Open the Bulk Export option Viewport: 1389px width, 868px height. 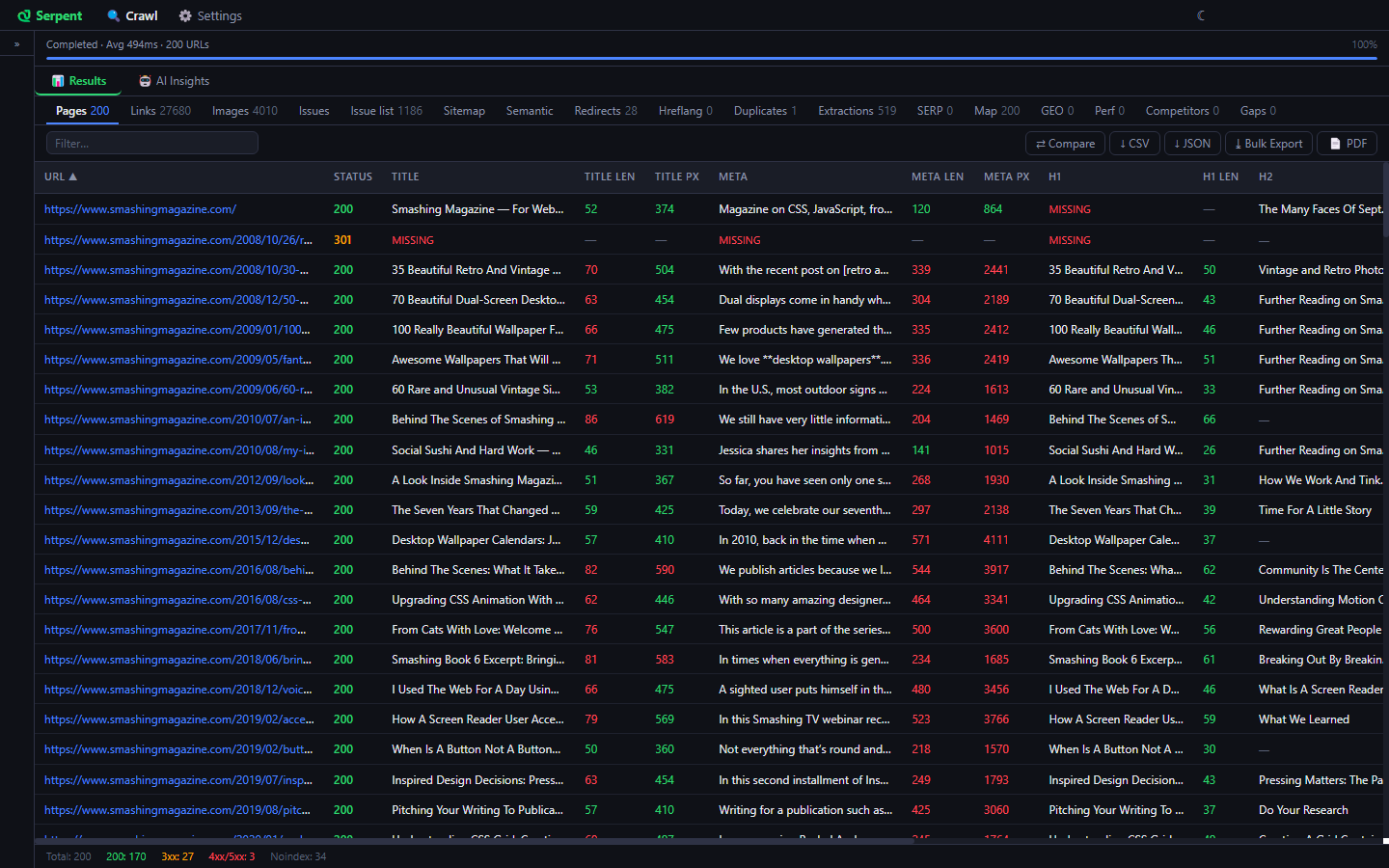coord(1268,144)
